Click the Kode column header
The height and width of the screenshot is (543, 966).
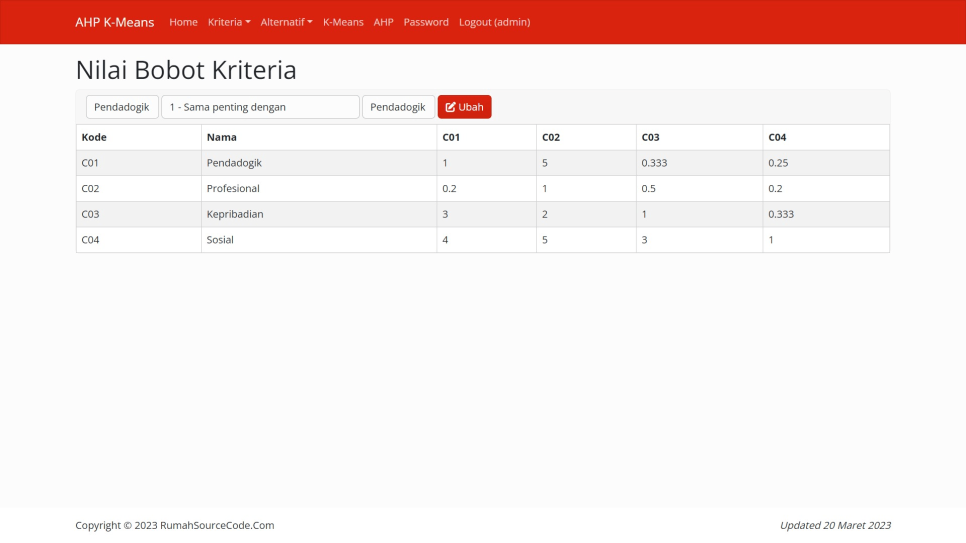pos(94,137)
